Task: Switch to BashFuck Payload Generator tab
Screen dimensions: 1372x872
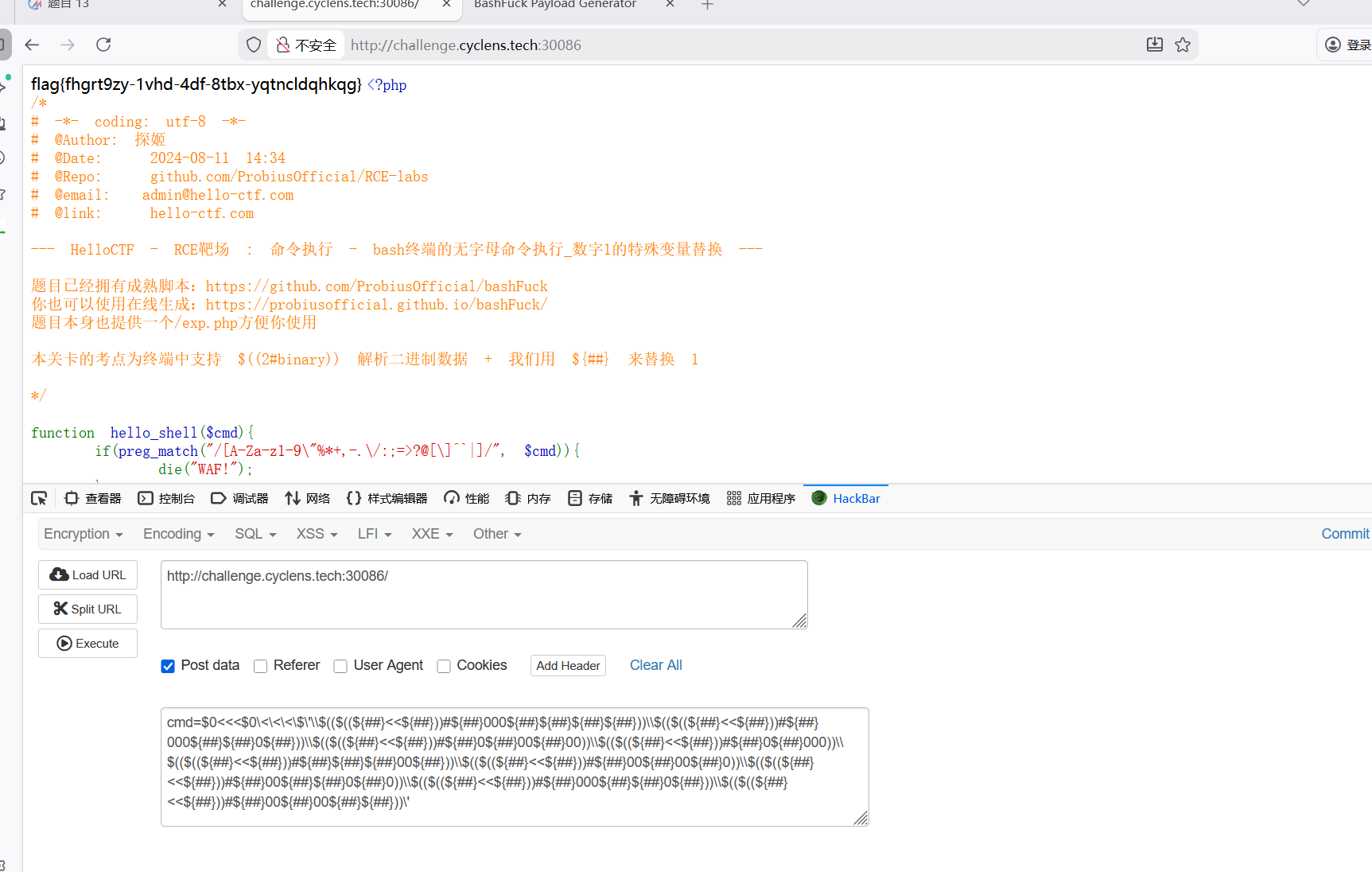Action: click(555, 5)
